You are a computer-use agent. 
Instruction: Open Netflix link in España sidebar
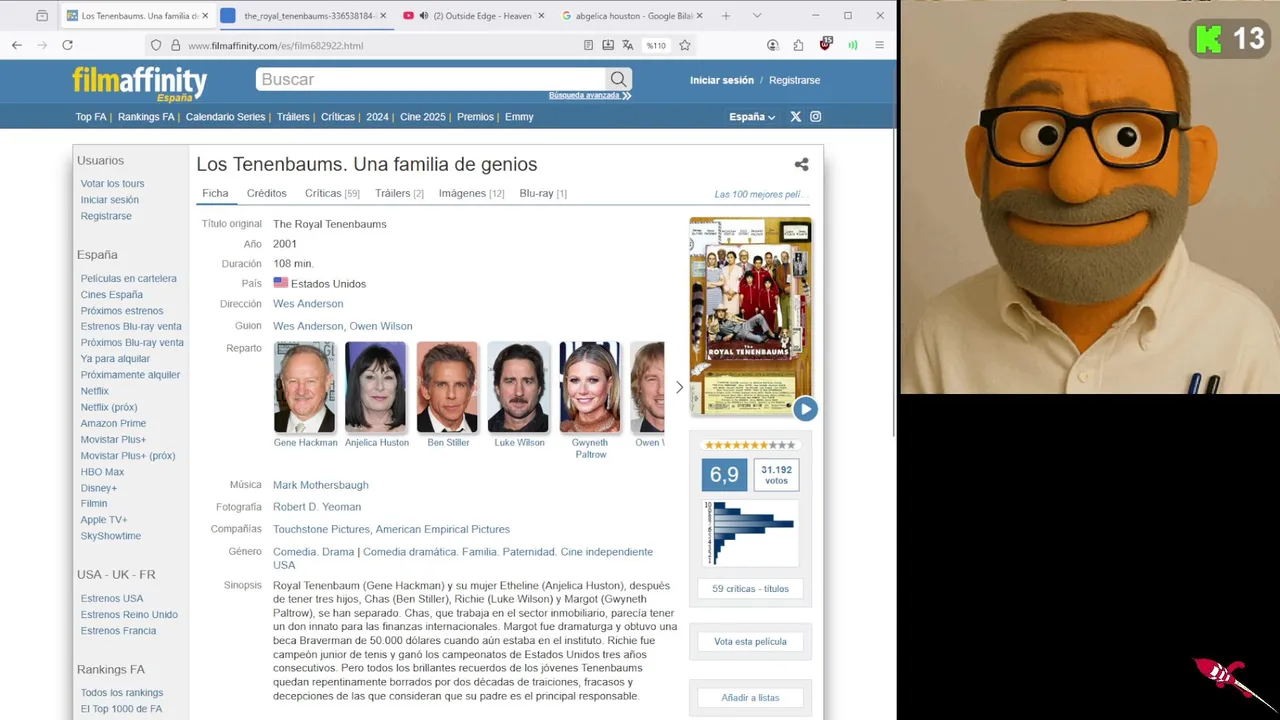[x=95, y=391]
